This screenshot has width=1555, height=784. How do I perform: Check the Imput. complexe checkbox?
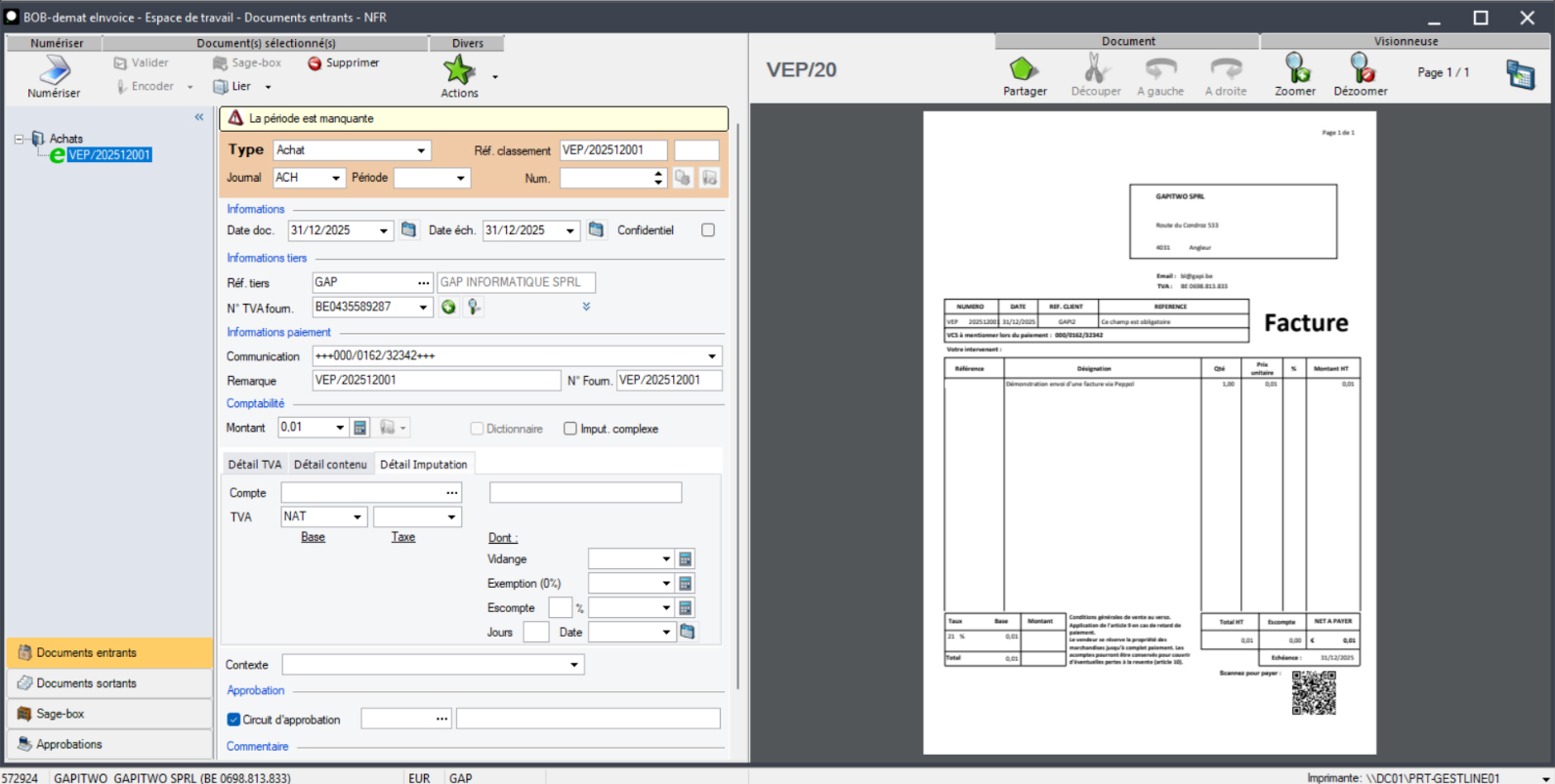(x=570, y=429)
